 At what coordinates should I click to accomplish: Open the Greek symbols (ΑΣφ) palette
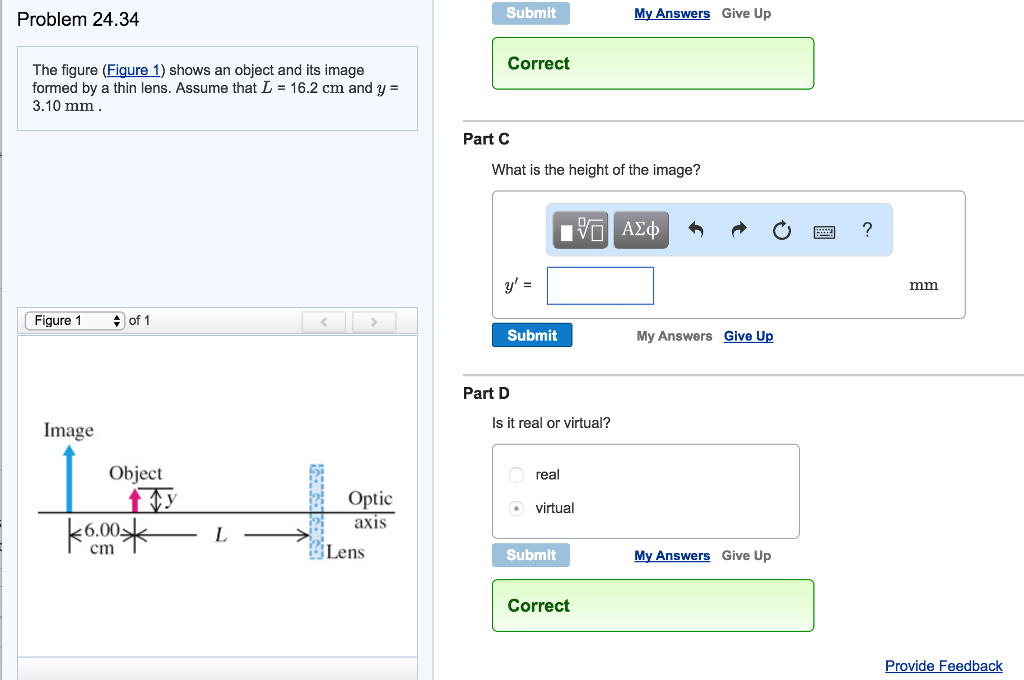[x=641, y=229]
